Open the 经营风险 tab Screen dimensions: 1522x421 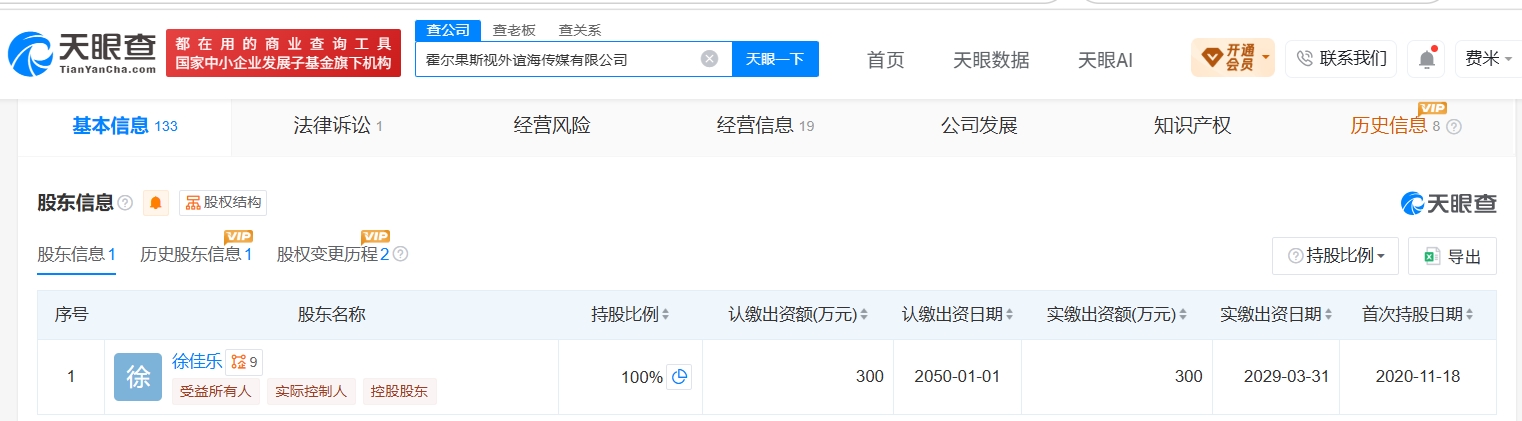(552, 126)
